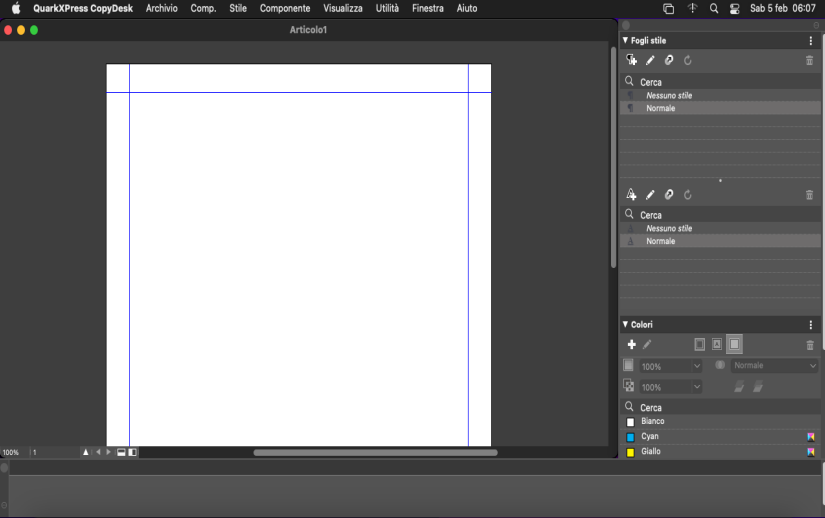Image resolution: width=825 pixels, height=518 pixels.
Task: Select Normale character style
Action: 720,241
